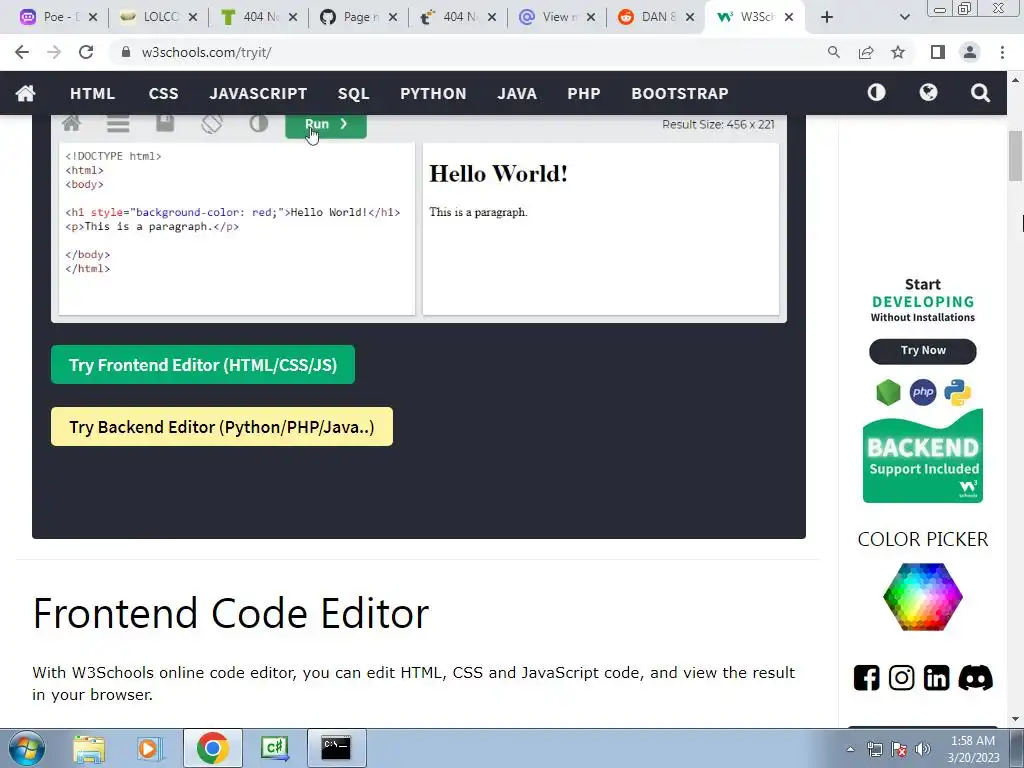The image size is (1024, 768).
Task: Open the color picker hexagon
Action: [x=923, y=596]
